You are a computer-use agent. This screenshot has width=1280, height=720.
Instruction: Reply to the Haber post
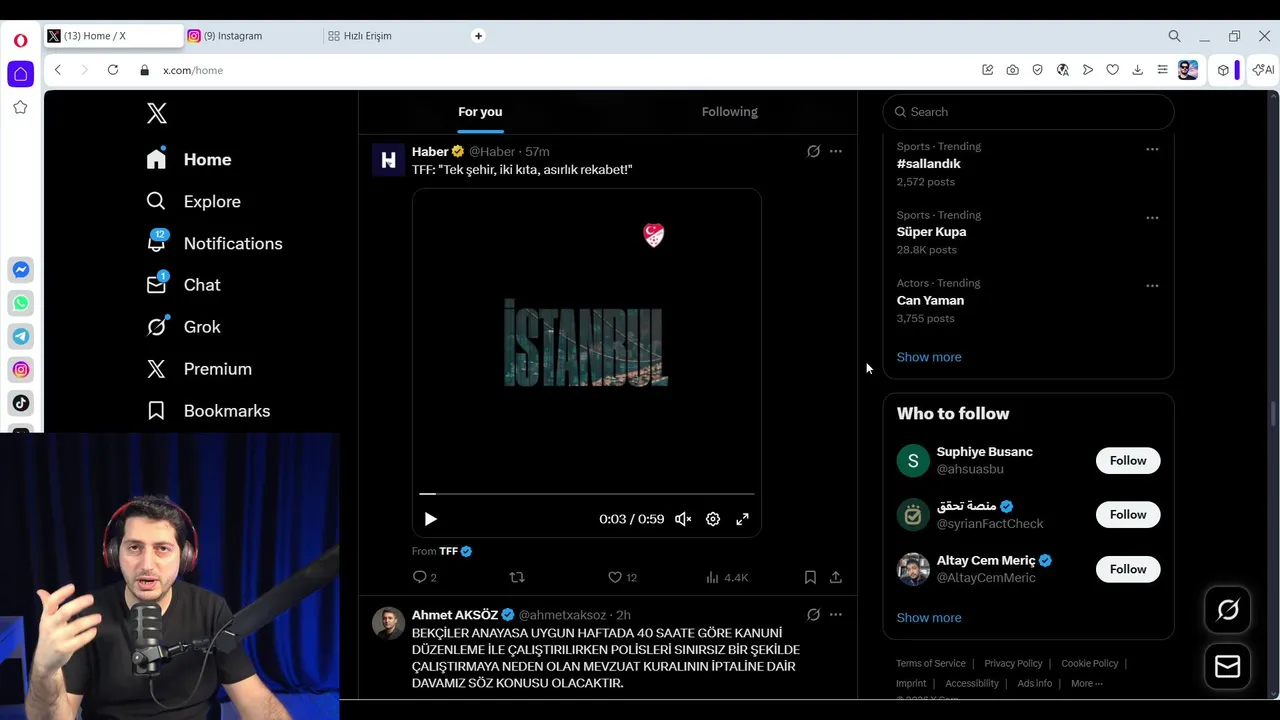[424, 577]
